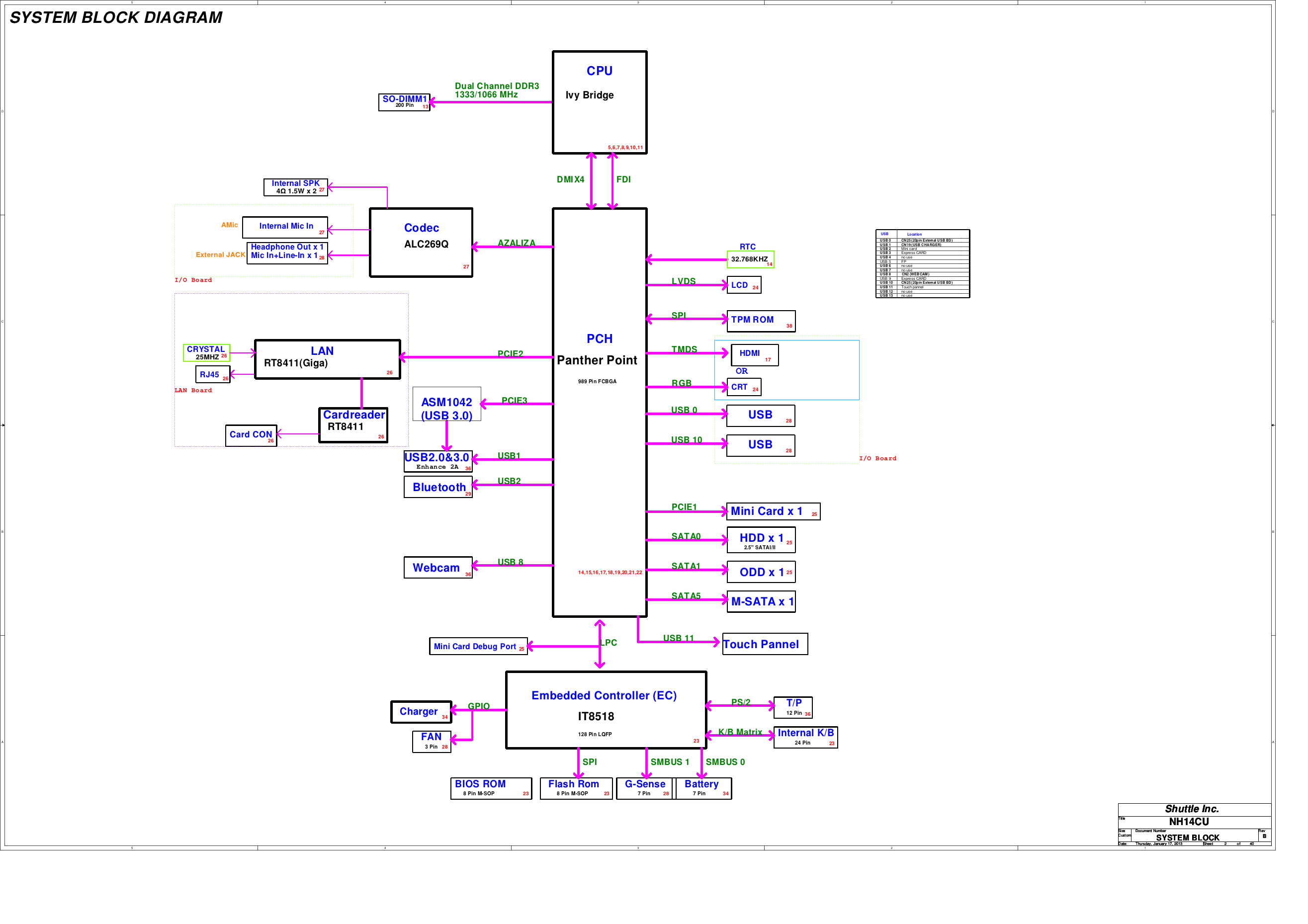
Task: Select the Embedded Controller IT8518 block
Action: [606, 710]
